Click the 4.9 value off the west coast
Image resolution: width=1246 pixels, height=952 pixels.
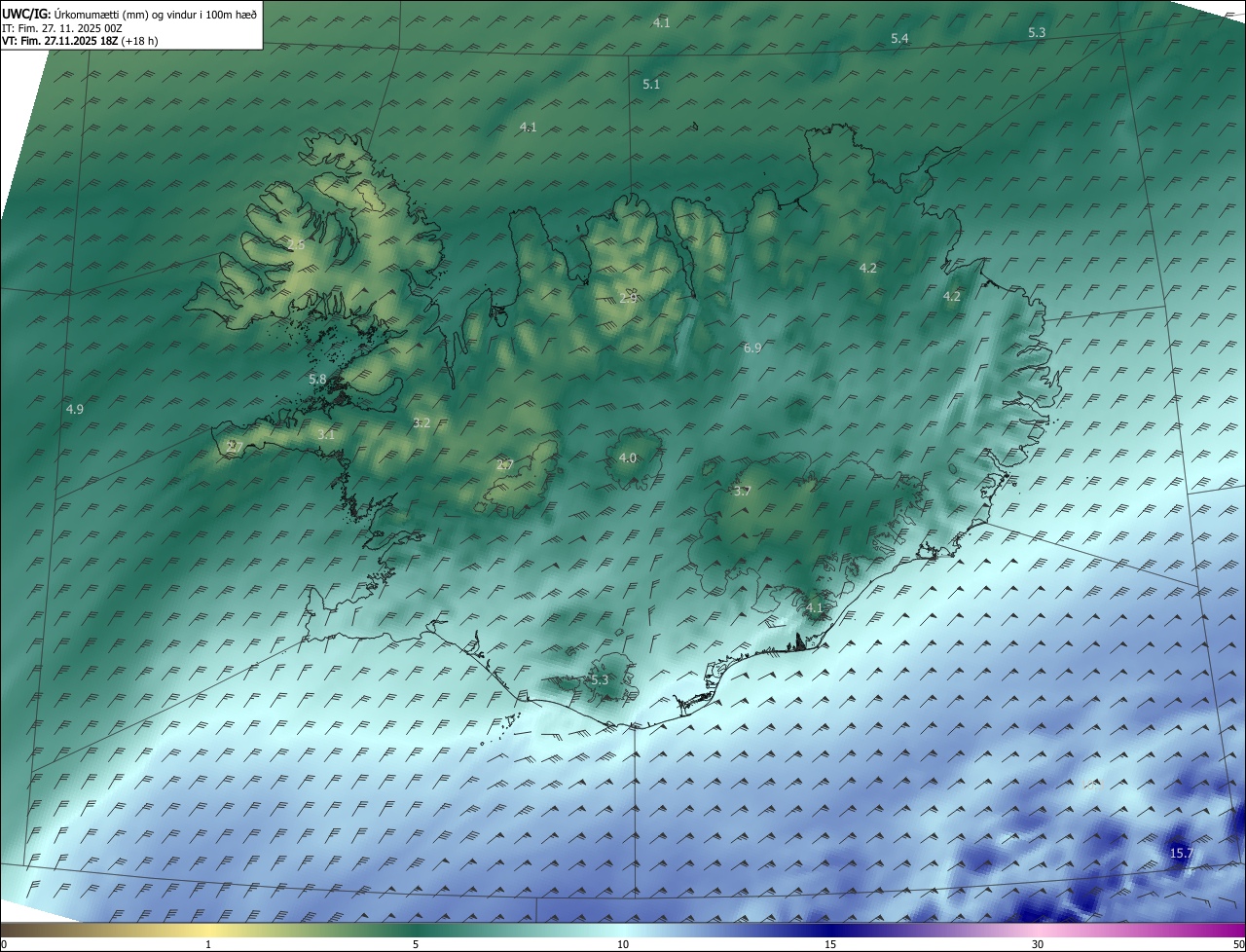coord(74,409)
